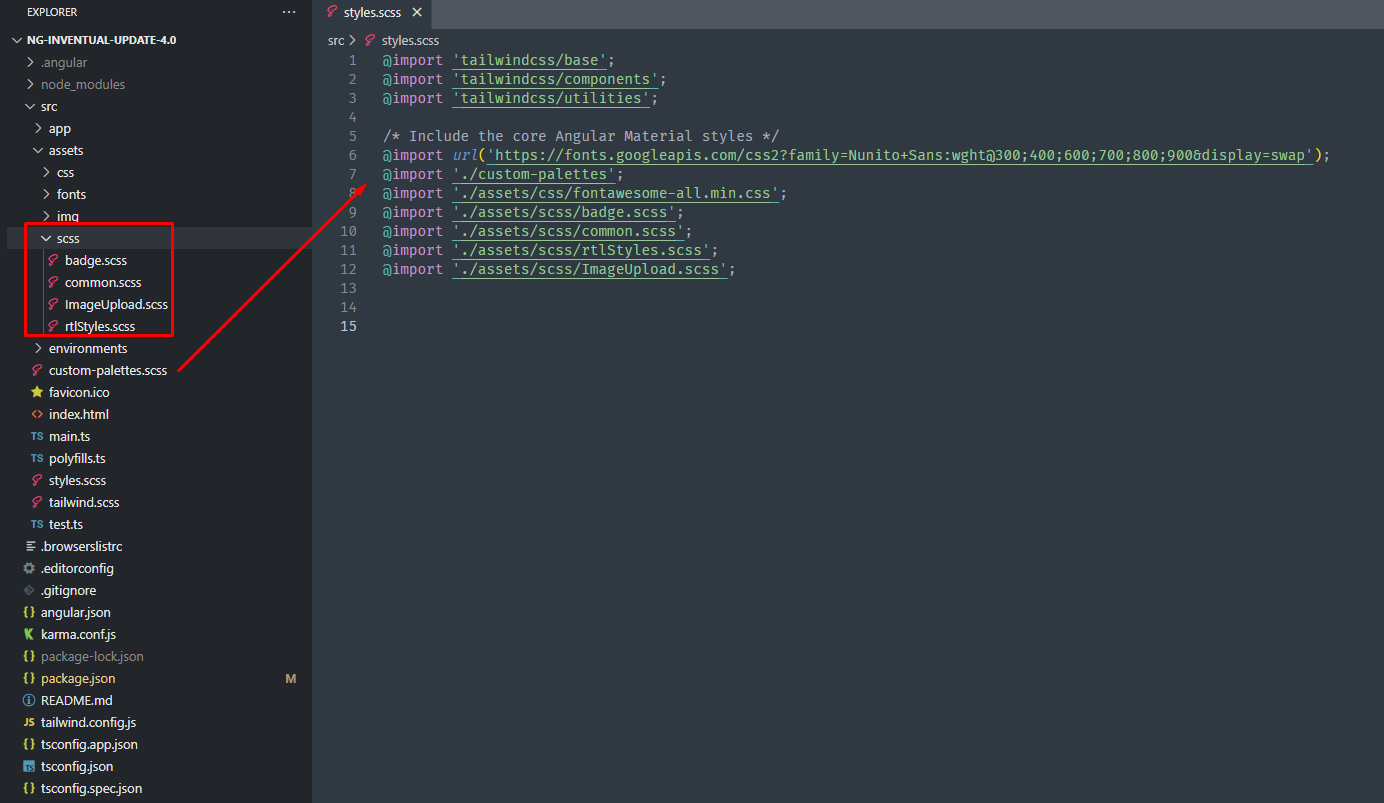Click the list icon beside .browserslistrc

pyautogui.click(x=30, y=546)
